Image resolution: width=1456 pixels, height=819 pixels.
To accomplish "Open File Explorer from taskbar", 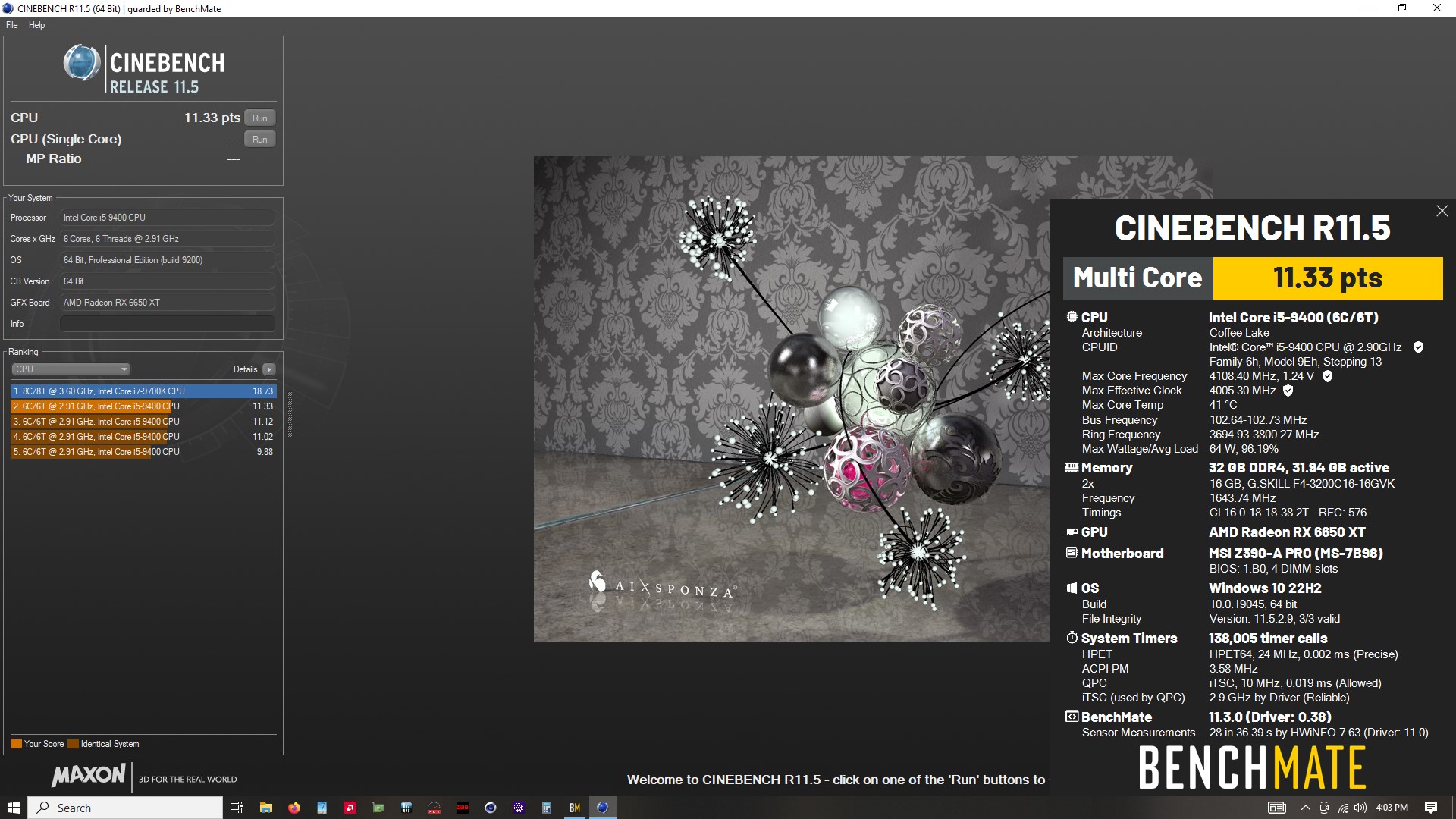I will click(265, 808).
